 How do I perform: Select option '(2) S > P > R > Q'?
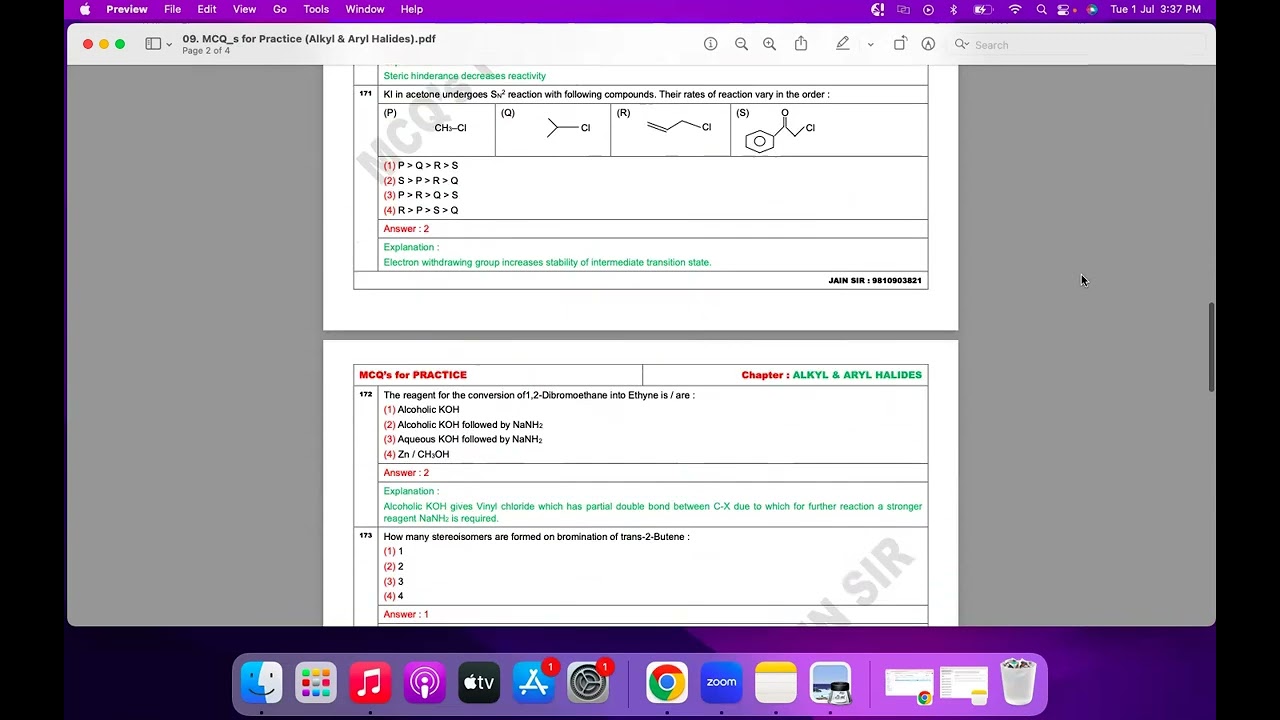(421, 180)
